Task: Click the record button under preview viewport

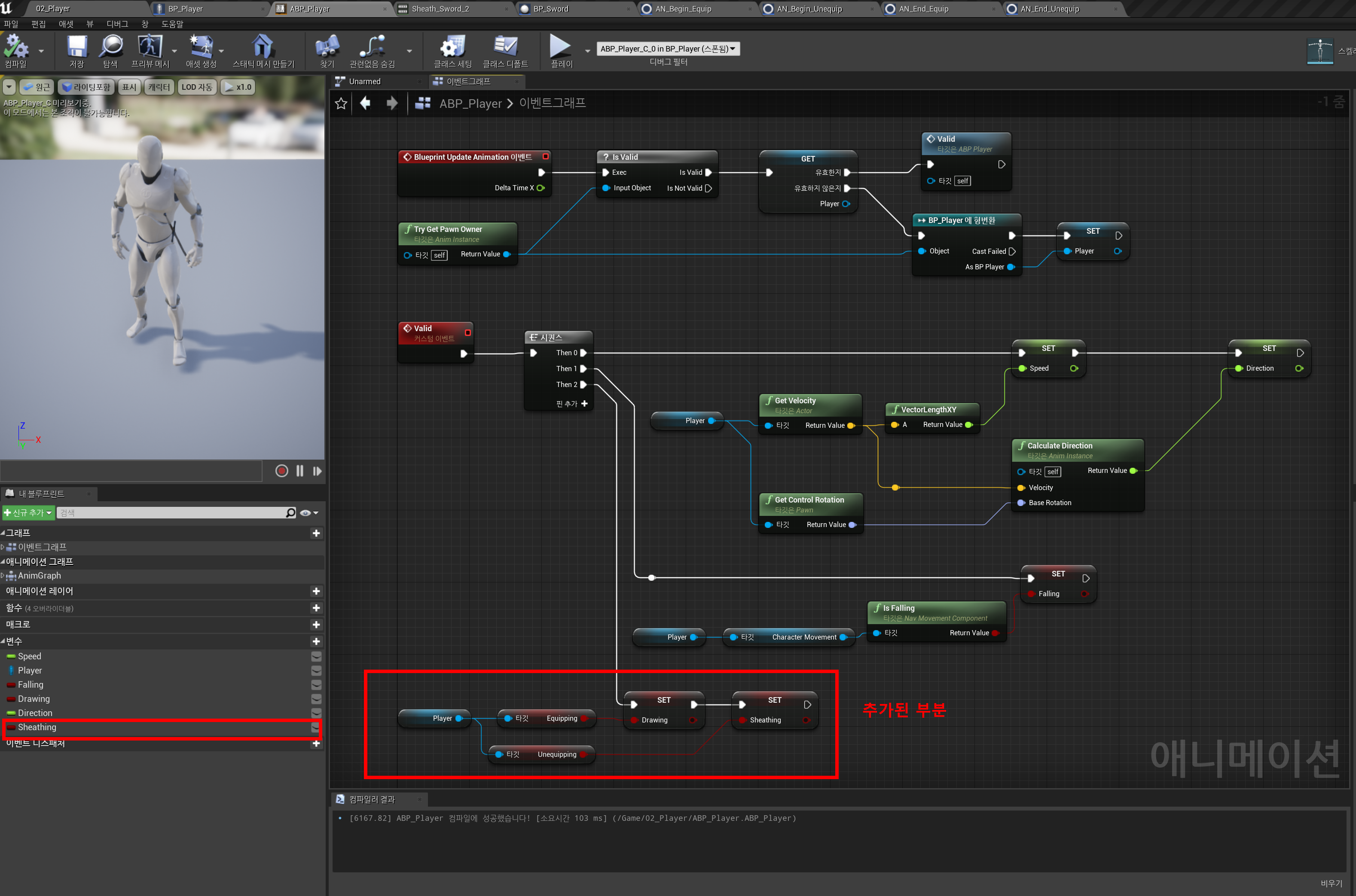Action: 282,471
